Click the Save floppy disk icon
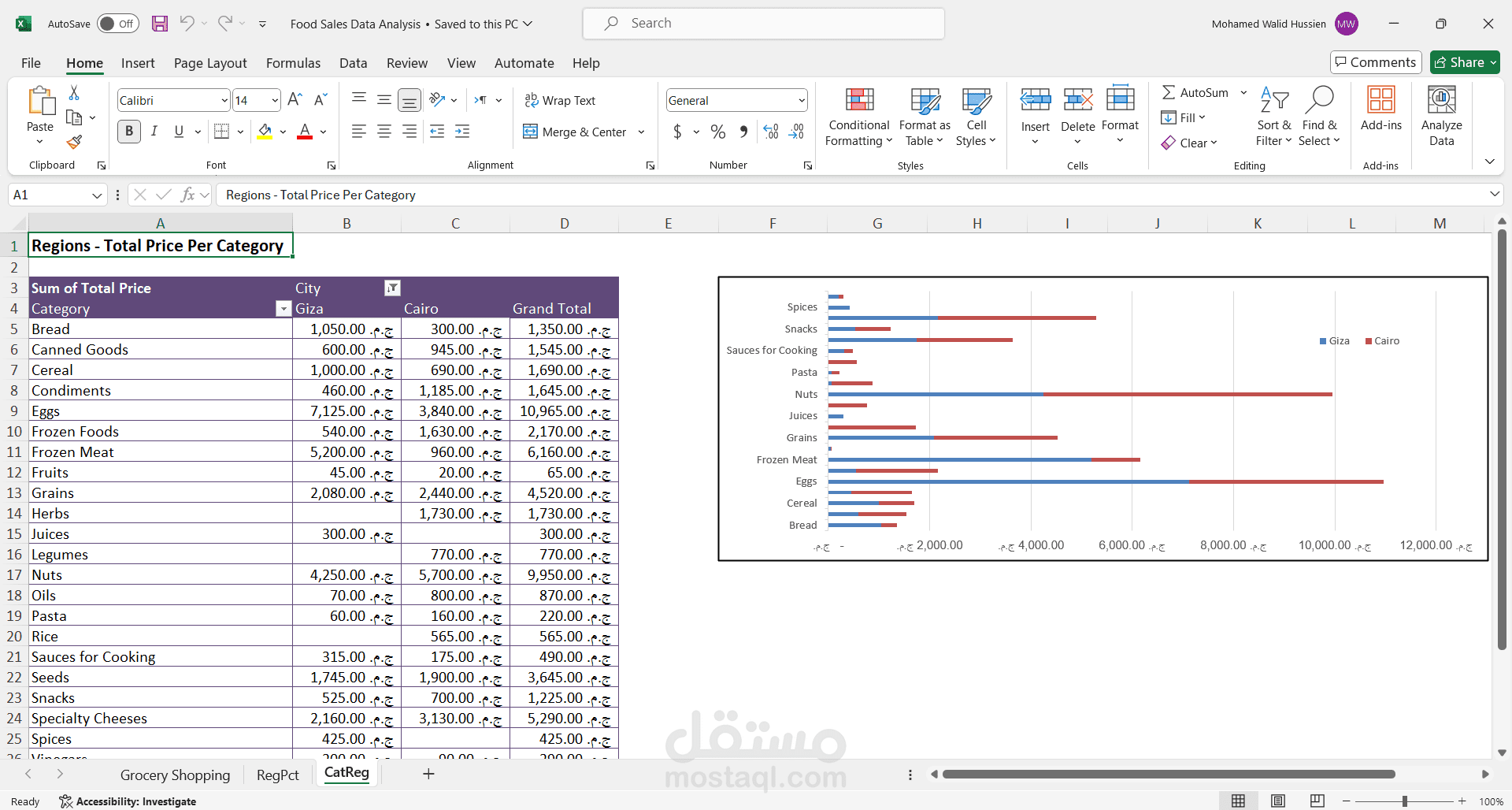The height and width of the screenshot is (810, 1512). (x=160, y=24)
